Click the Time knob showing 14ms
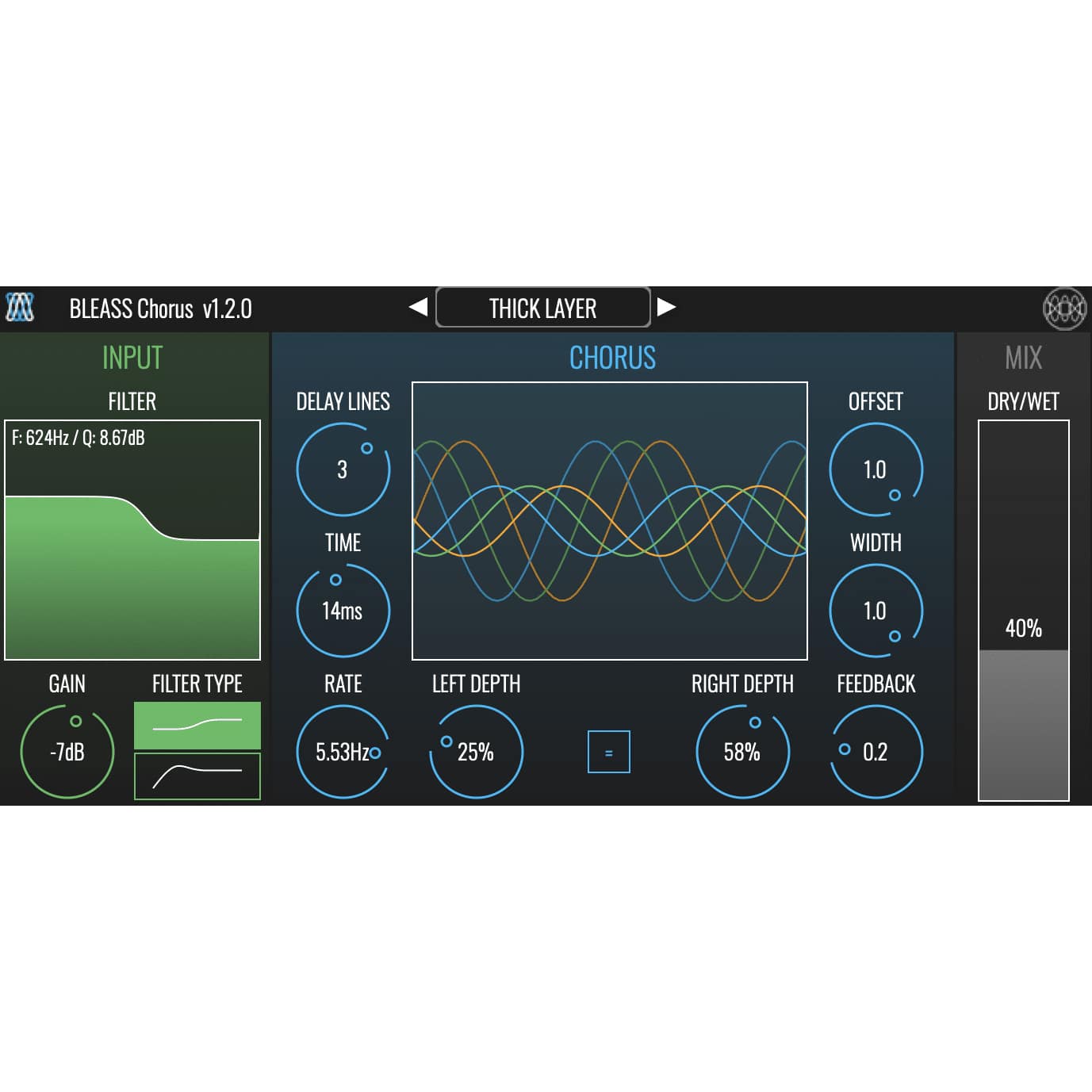This screenshot has width=1092, height=1092. (x=343, y=611)
